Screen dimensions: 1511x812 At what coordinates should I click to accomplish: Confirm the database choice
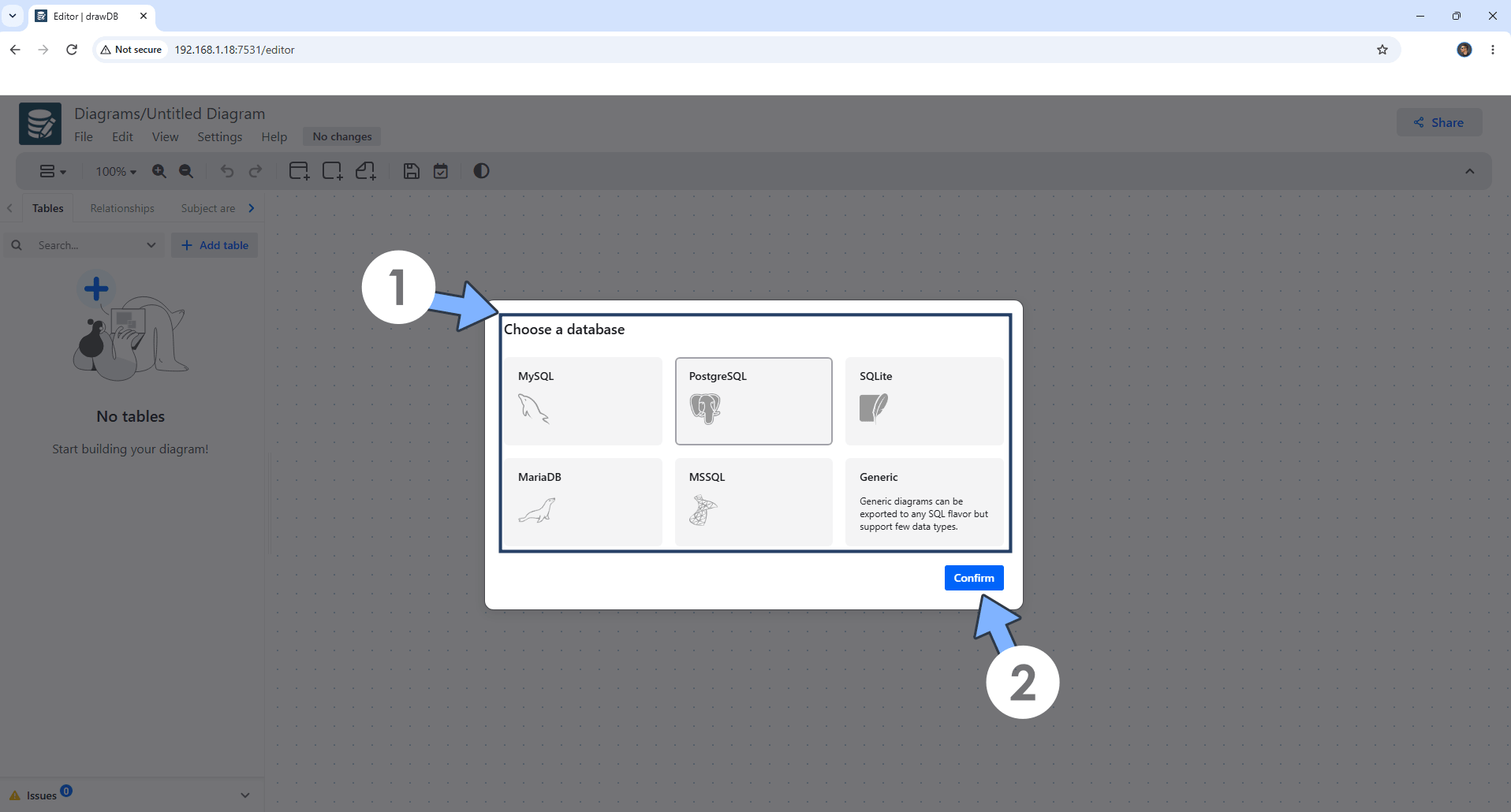click(974, 578)
